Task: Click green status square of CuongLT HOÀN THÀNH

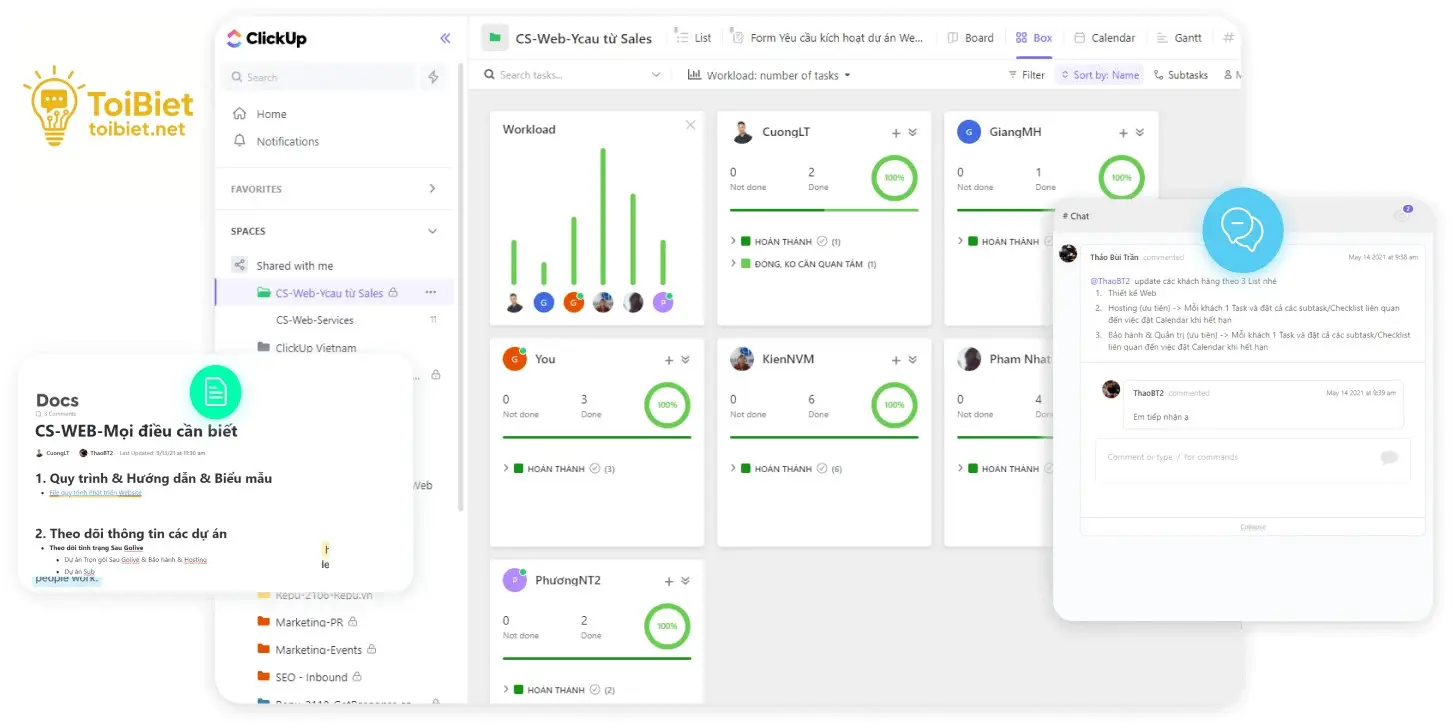Action: (x=746, y=241)
